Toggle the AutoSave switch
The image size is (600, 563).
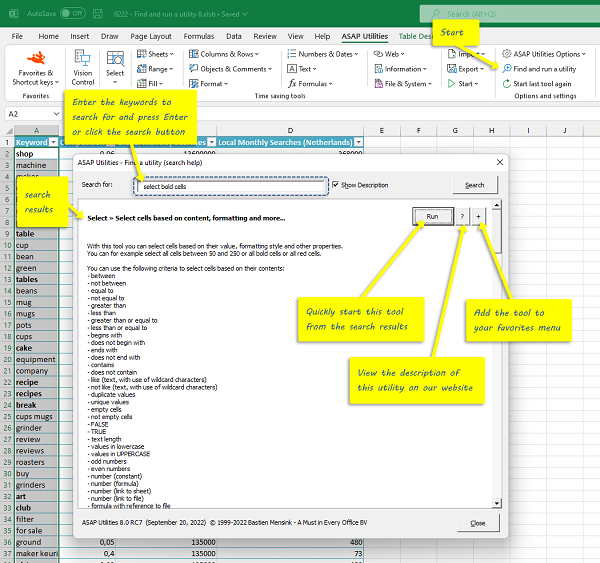71,14
